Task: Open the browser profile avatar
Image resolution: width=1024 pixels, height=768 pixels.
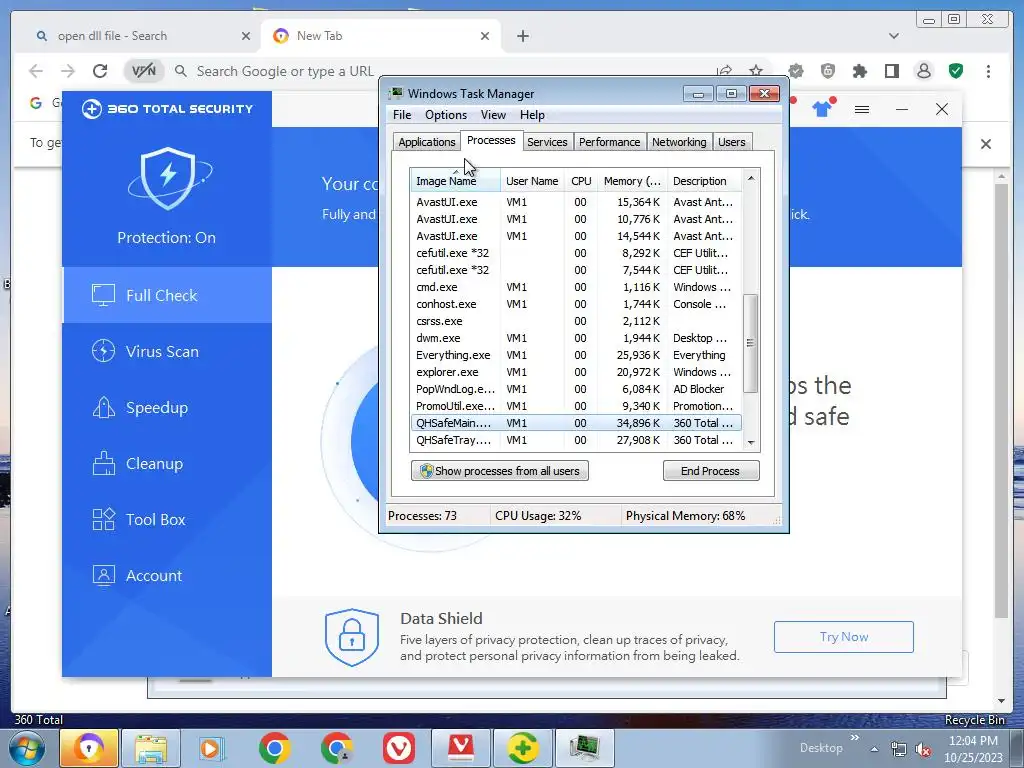Action: click(x=923, y=71)
